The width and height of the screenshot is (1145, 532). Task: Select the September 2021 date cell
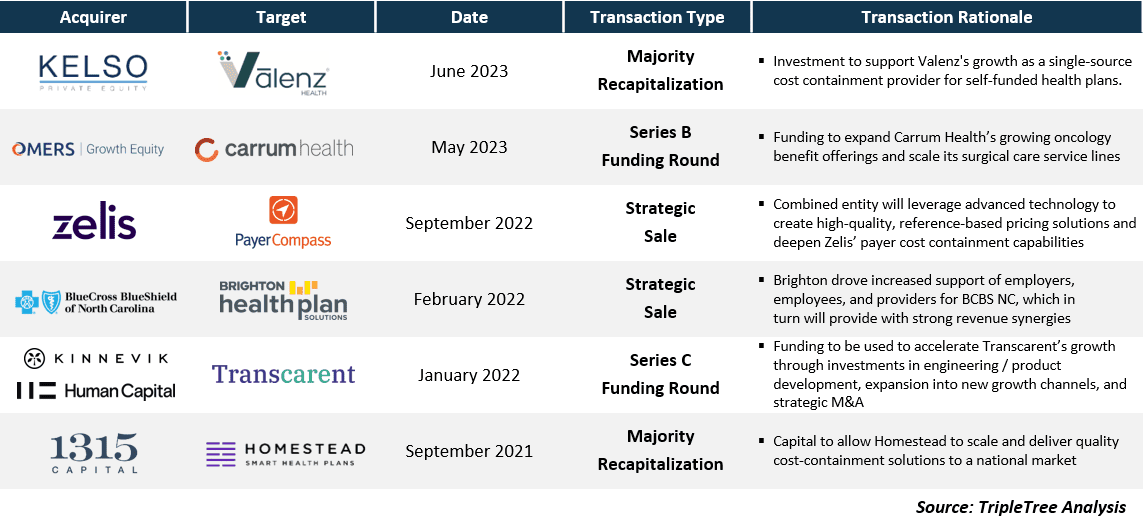point(470,451)
